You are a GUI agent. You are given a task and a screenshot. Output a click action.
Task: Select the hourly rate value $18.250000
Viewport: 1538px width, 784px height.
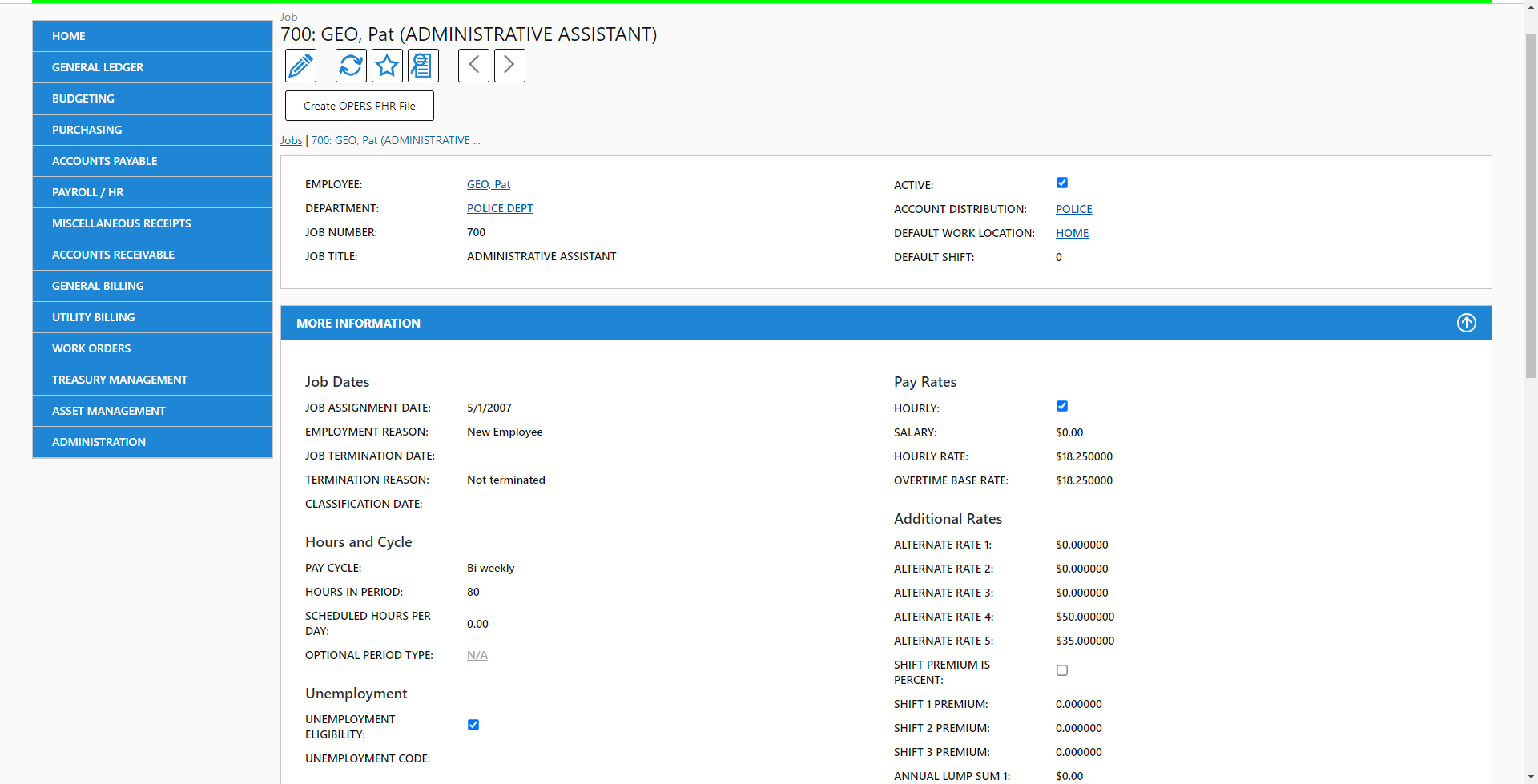click(x=1084, y=456)
